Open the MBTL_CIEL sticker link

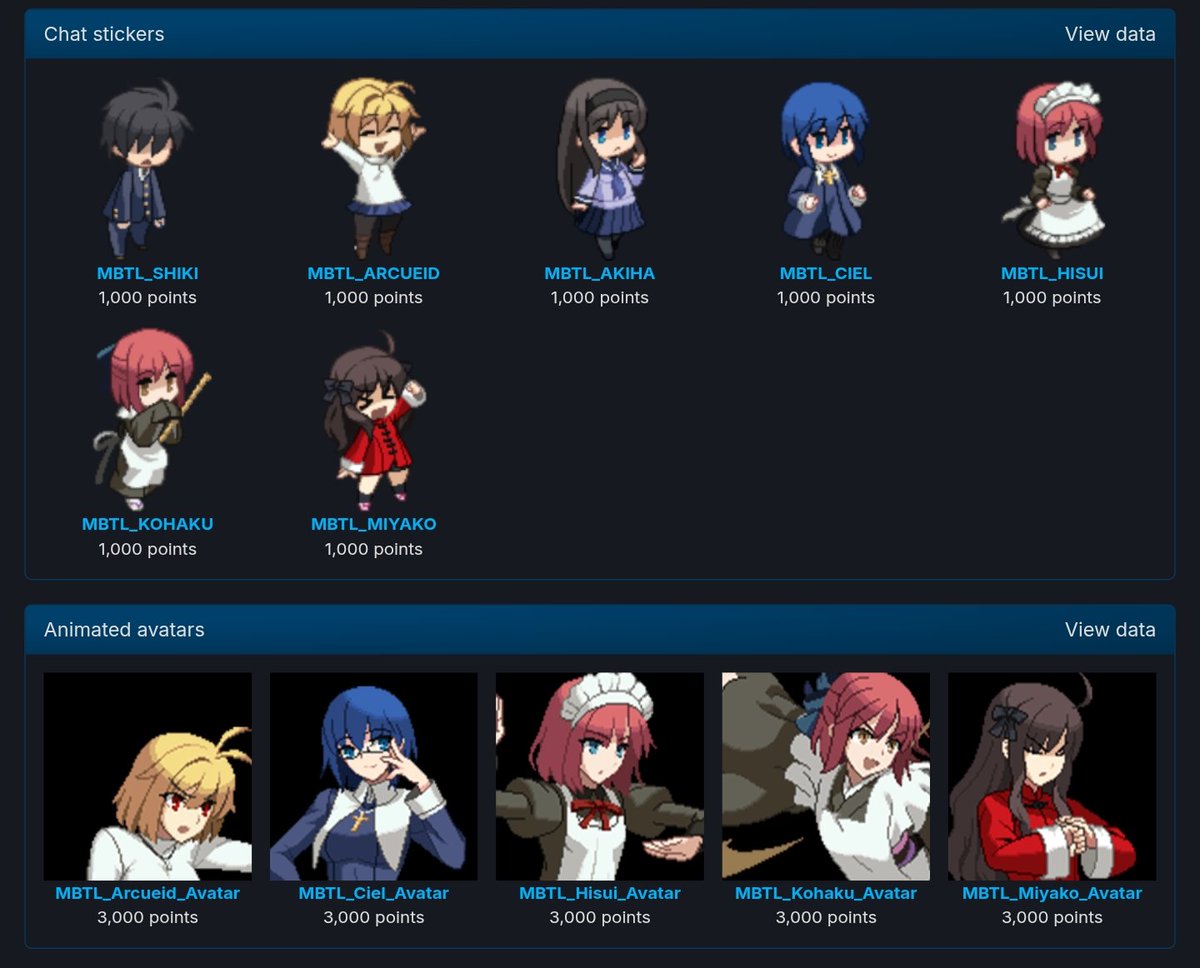pyautogui.click(x=826, y=273)
